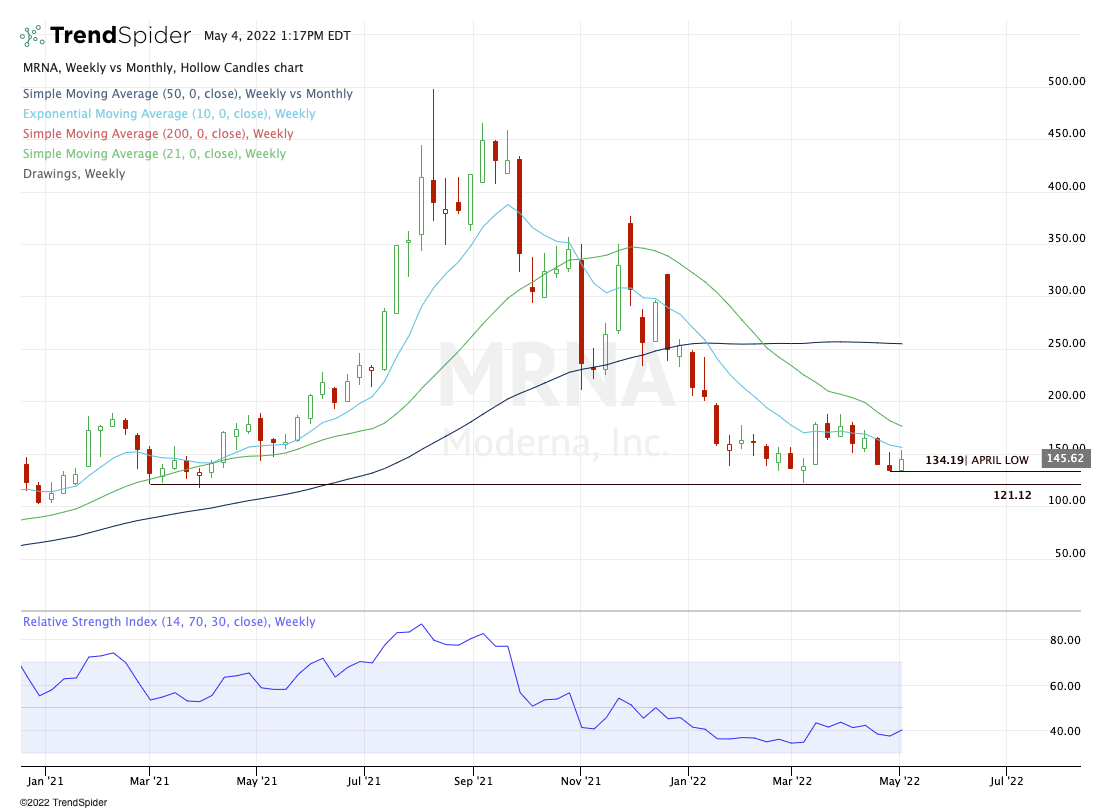This screenshot has width=1111, height=812.
Task: Click the TrendSpider logo icon
Action: tap(32, 35)
